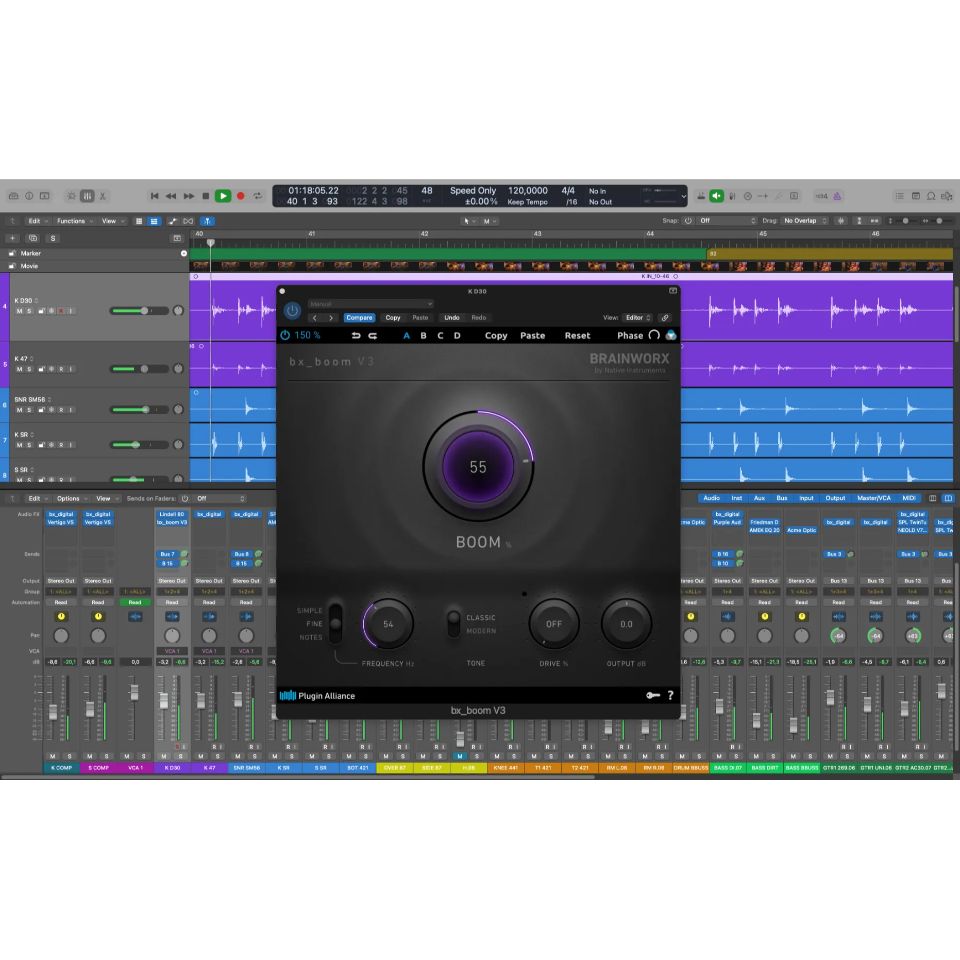The image size is (960, 960).
Task: Click the red Record button
Action: tap(241, 196)
